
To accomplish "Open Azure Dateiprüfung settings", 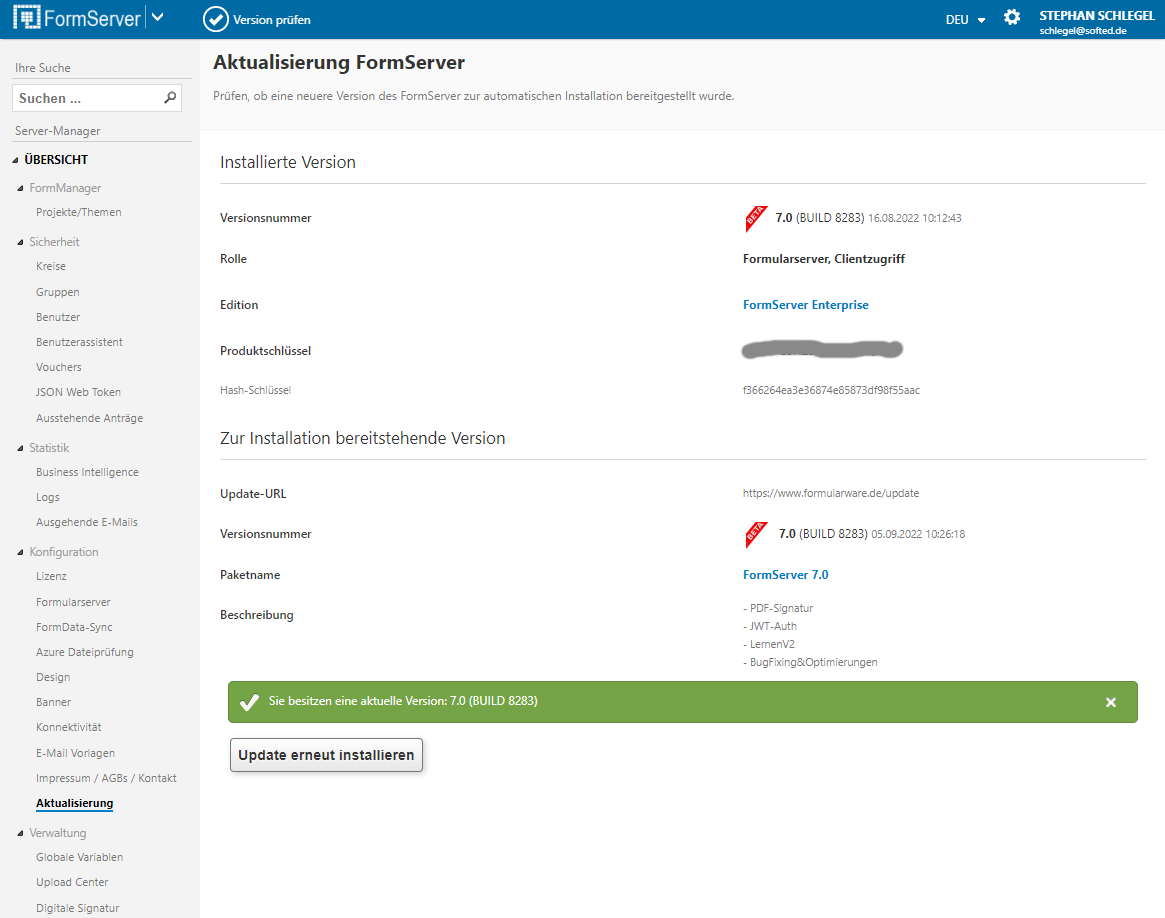I will tap(85, 652).
